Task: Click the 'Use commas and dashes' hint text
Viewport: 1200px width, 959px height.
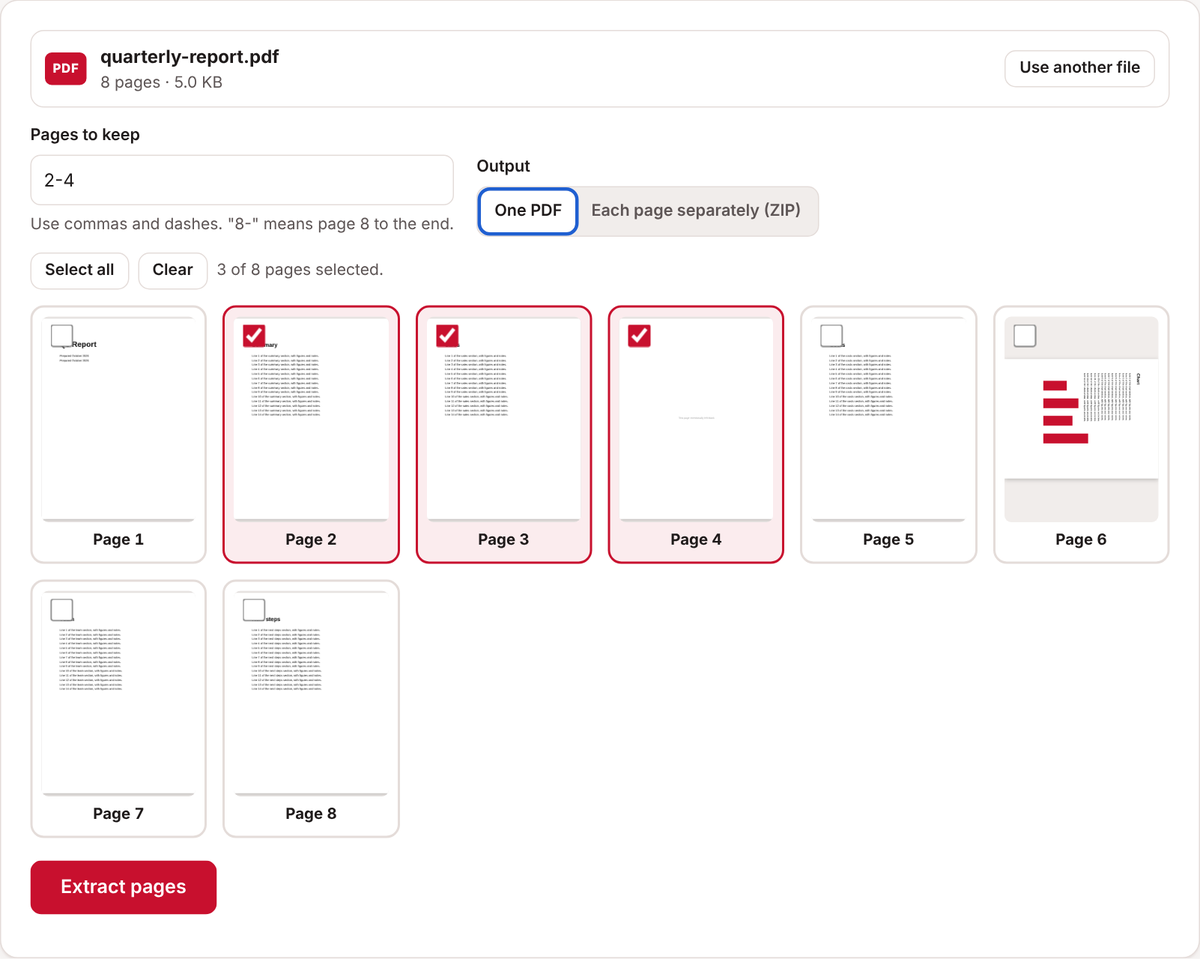Action: [242, 224]
